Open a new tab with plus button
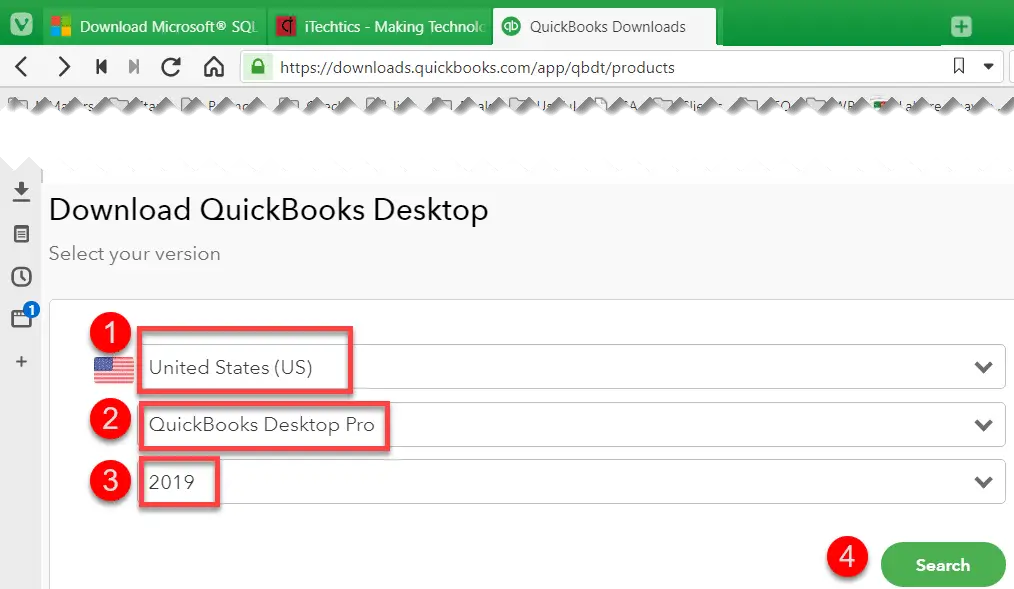The width and height of the screenshot is (1014, 589). click(x=961, y=27)
